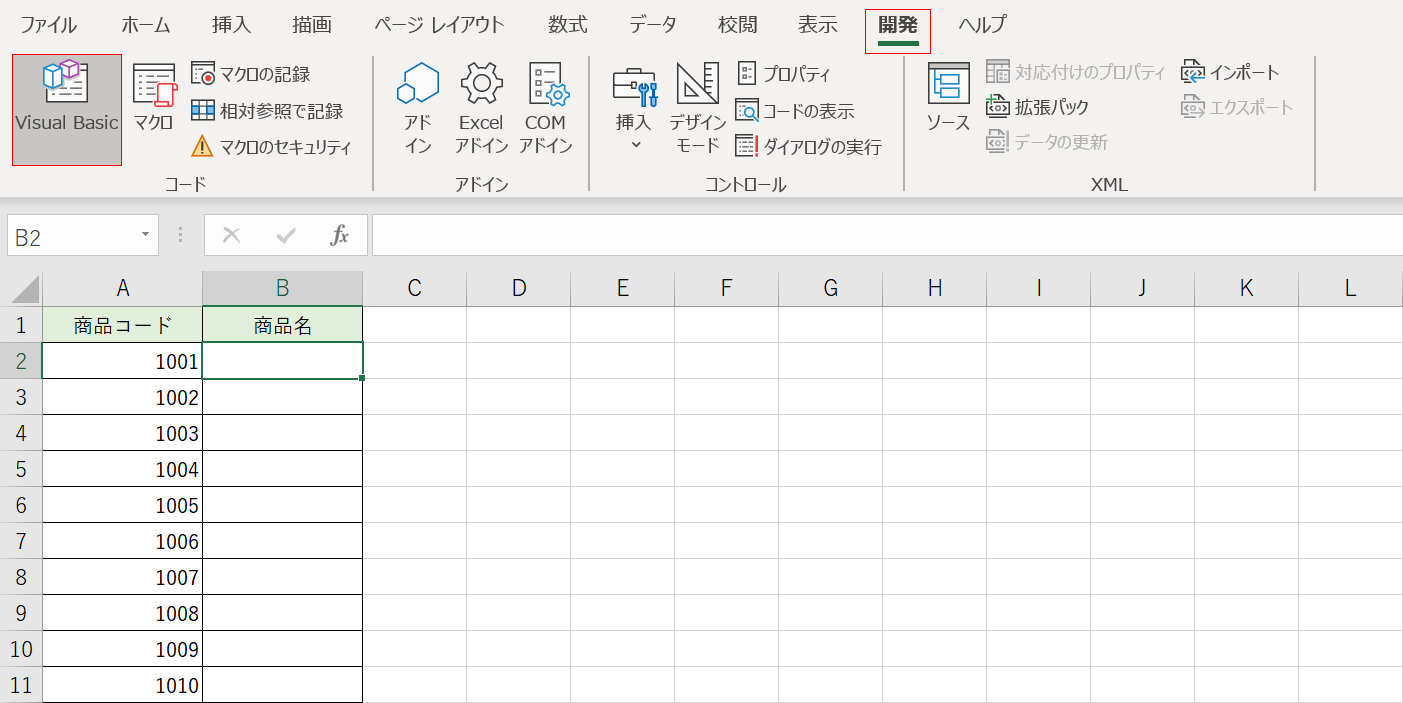Open the アドイン pane

[417, 109]
